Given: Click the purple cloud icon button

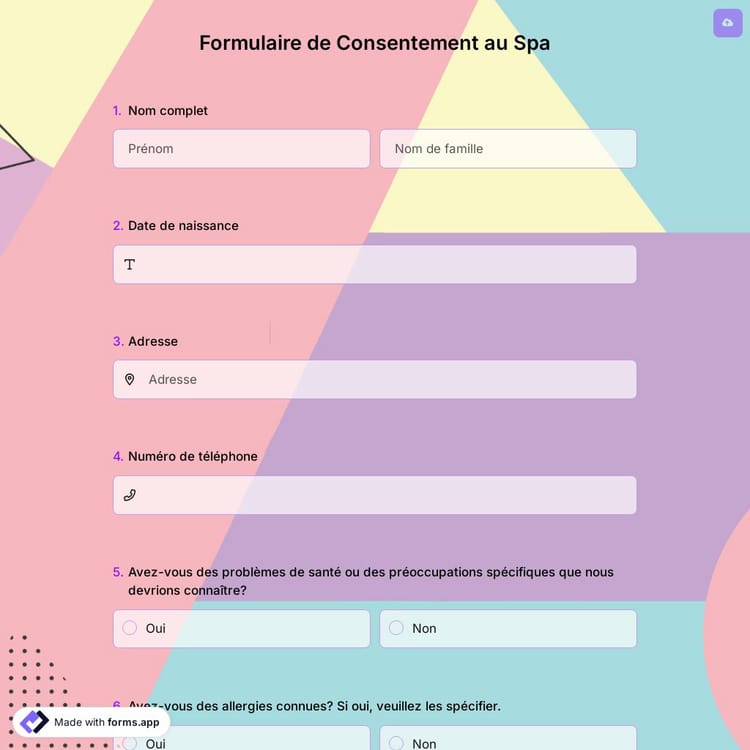Looking at the screenshot, I should coord(727,23).
